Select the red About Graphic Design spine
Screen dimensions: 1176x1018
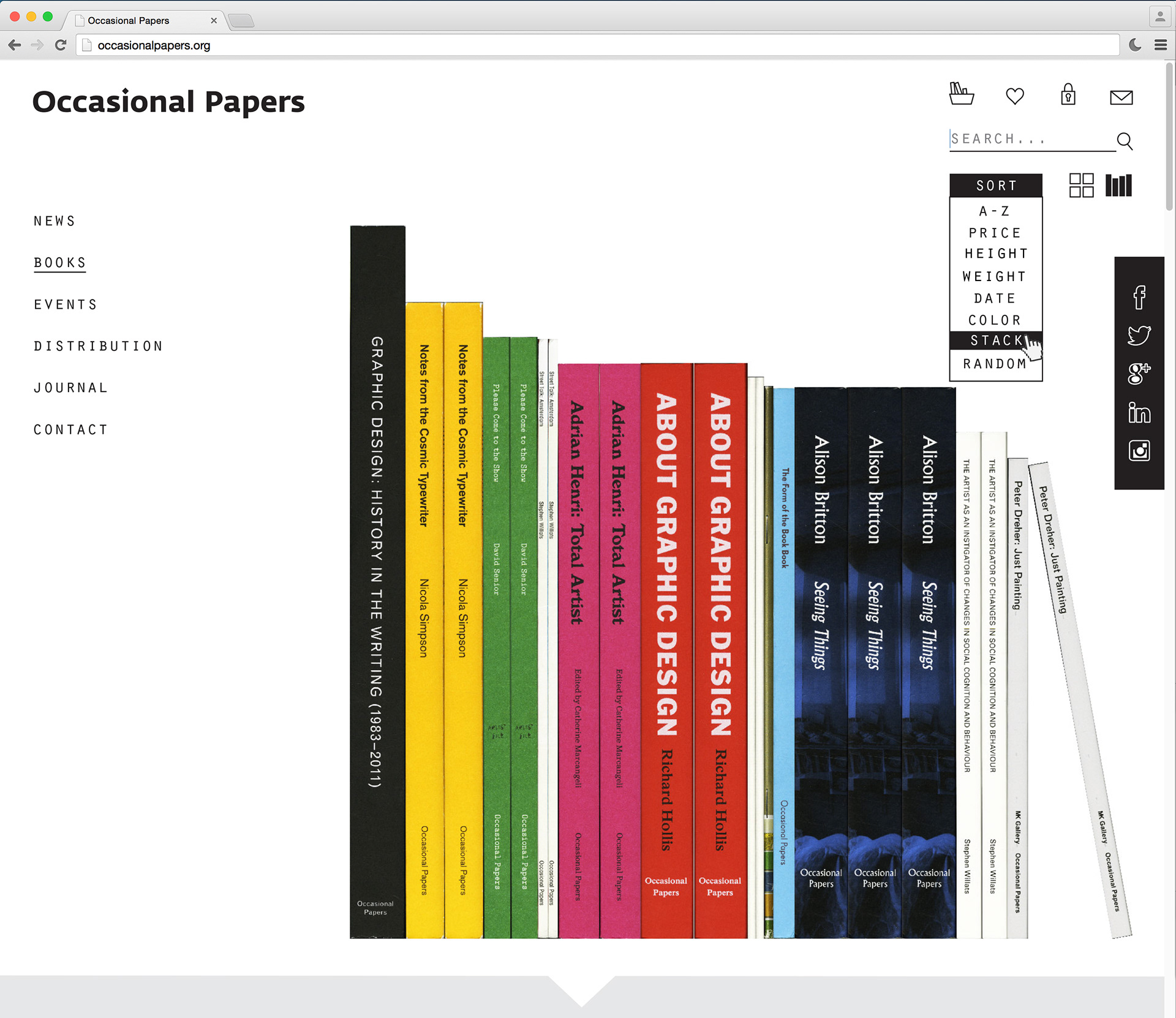(666, 649)
